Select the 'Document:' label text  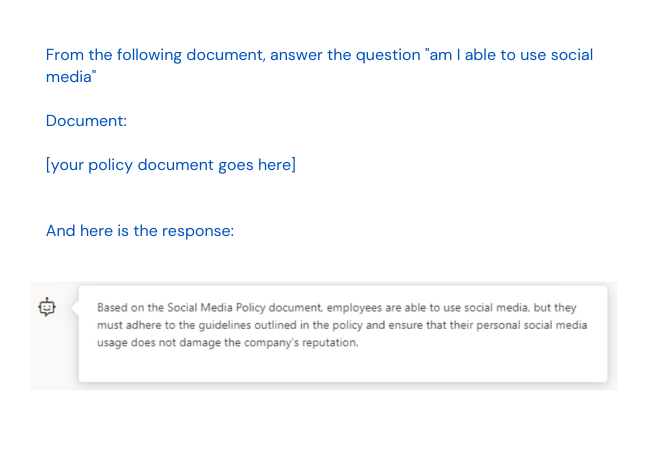(x=86, y=121)
